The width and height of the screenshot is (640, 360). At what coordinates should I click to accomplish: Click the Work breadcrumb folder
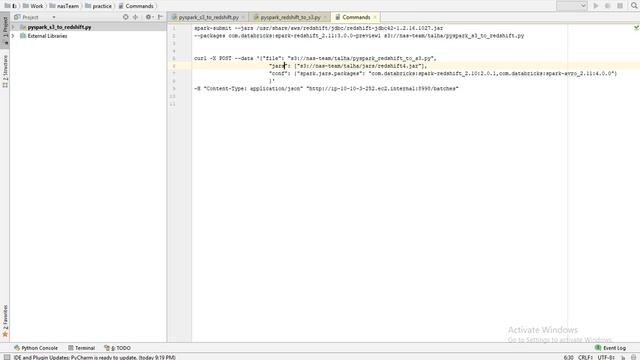[33, 6]
